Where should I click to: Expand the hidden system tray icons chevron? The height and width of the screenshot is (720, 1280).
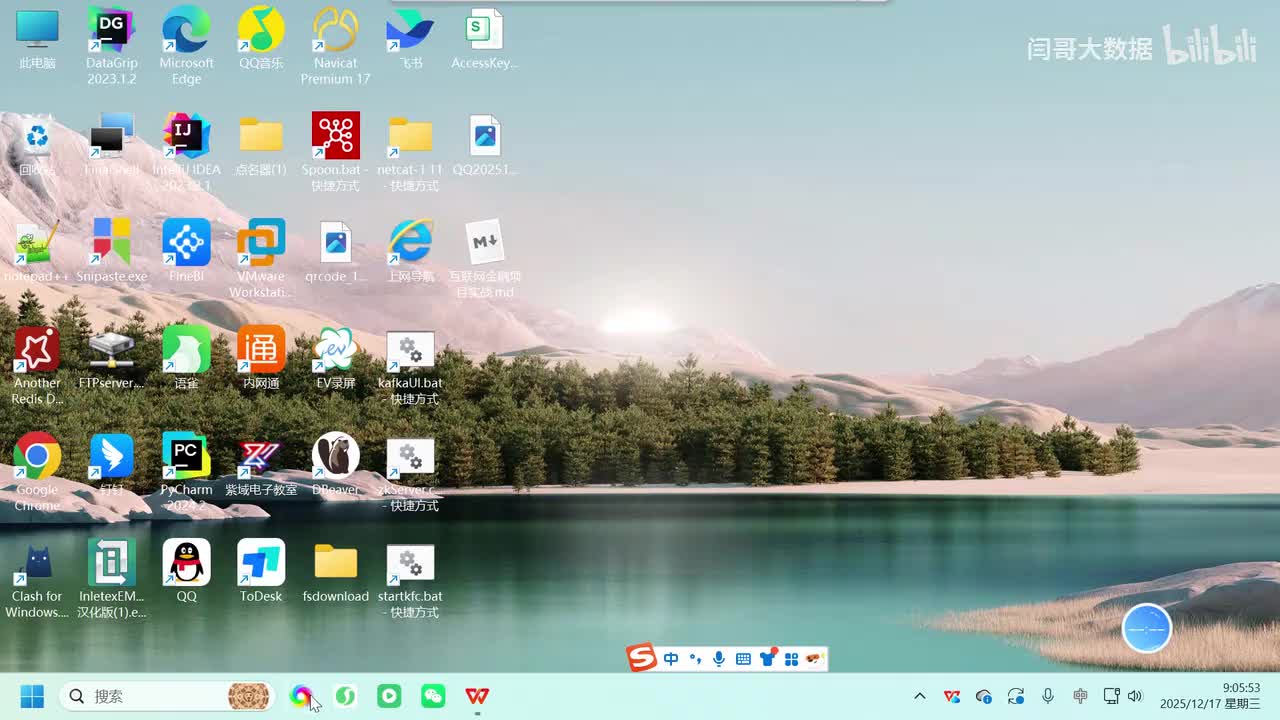click(x=920, y=696)
